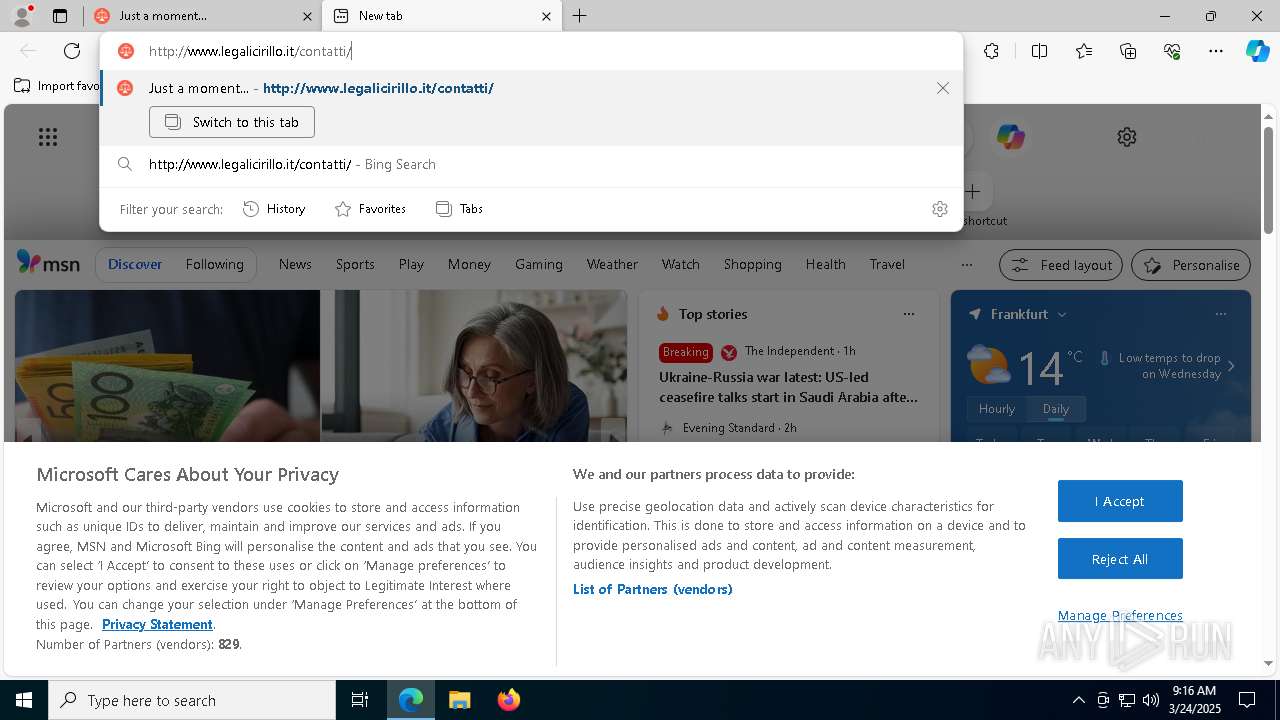Open Settings and more ellipsis menu
This screenshot has width=1280, height=720.
[1216, 51]
